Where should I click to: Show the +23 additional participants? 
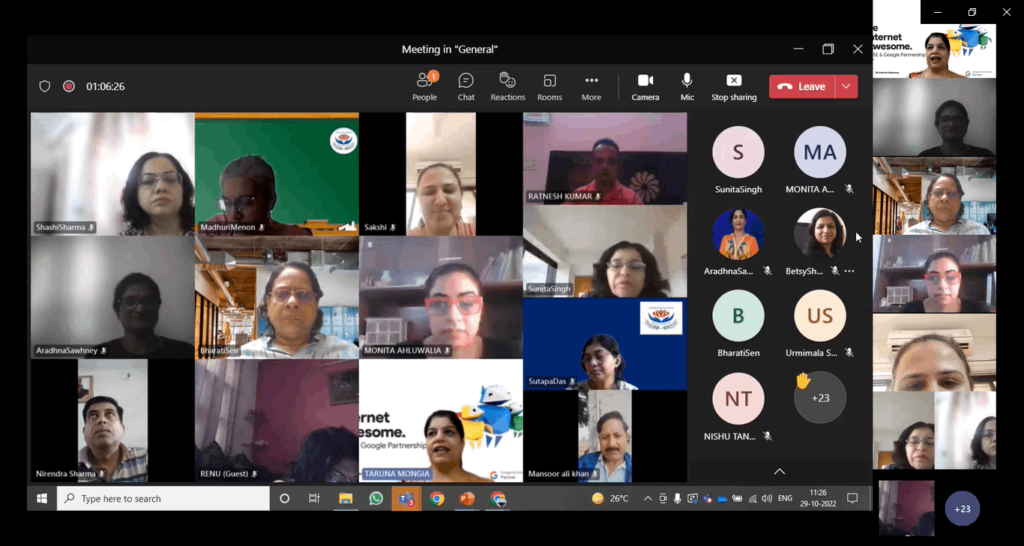click(820, 398)
